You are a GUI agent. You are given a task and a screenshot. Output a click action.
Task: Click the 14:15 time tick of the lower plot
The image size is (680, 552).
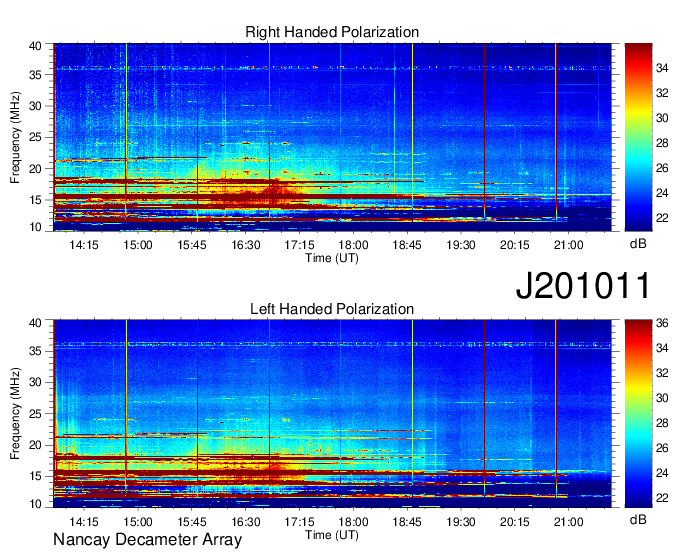pos(84,522)
